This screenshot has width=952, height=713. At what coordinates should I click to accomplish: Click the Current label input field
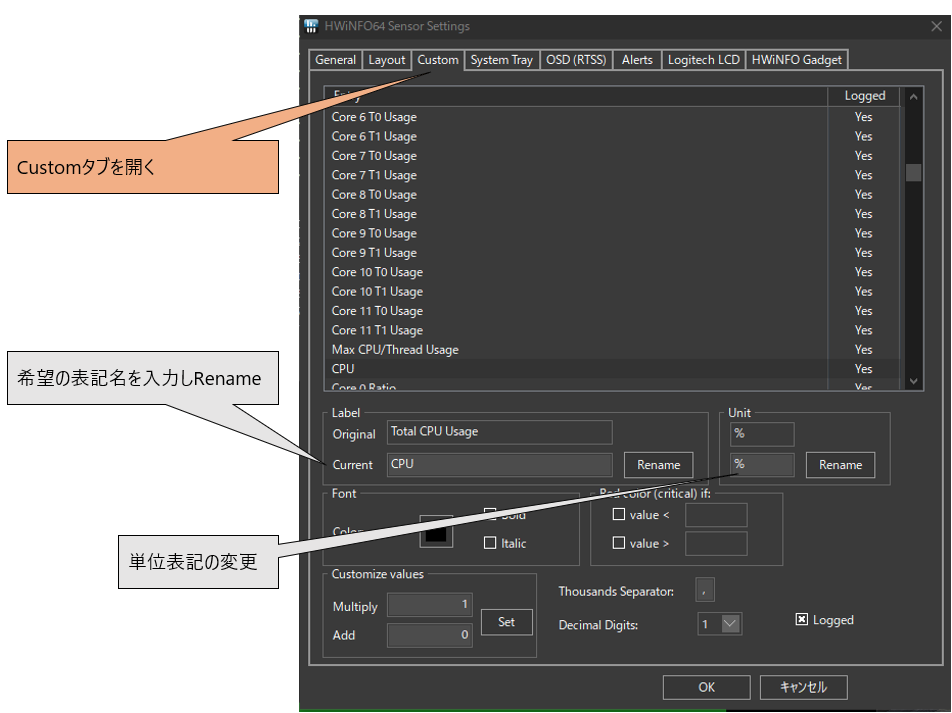499,465
